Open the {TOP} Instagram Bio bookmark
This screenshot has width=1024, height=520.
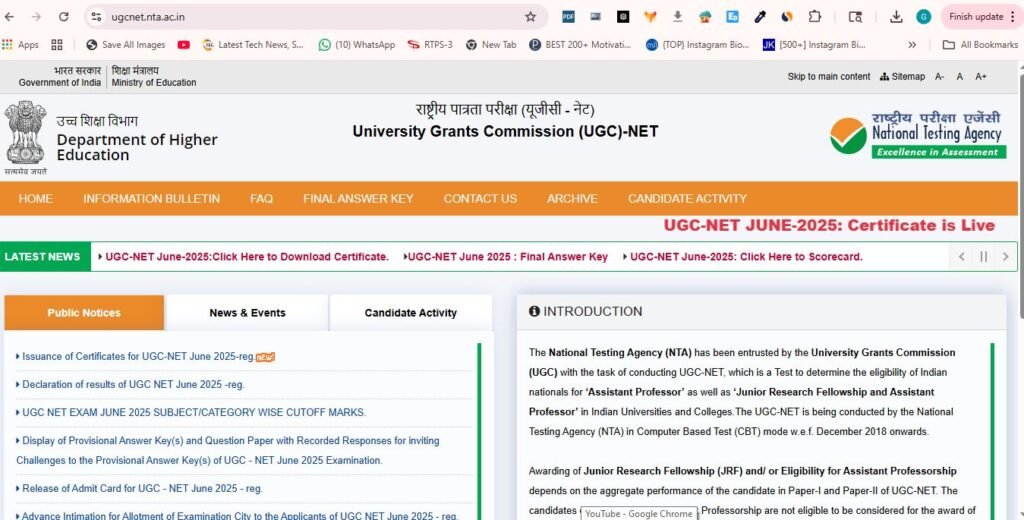pos(697,44)
